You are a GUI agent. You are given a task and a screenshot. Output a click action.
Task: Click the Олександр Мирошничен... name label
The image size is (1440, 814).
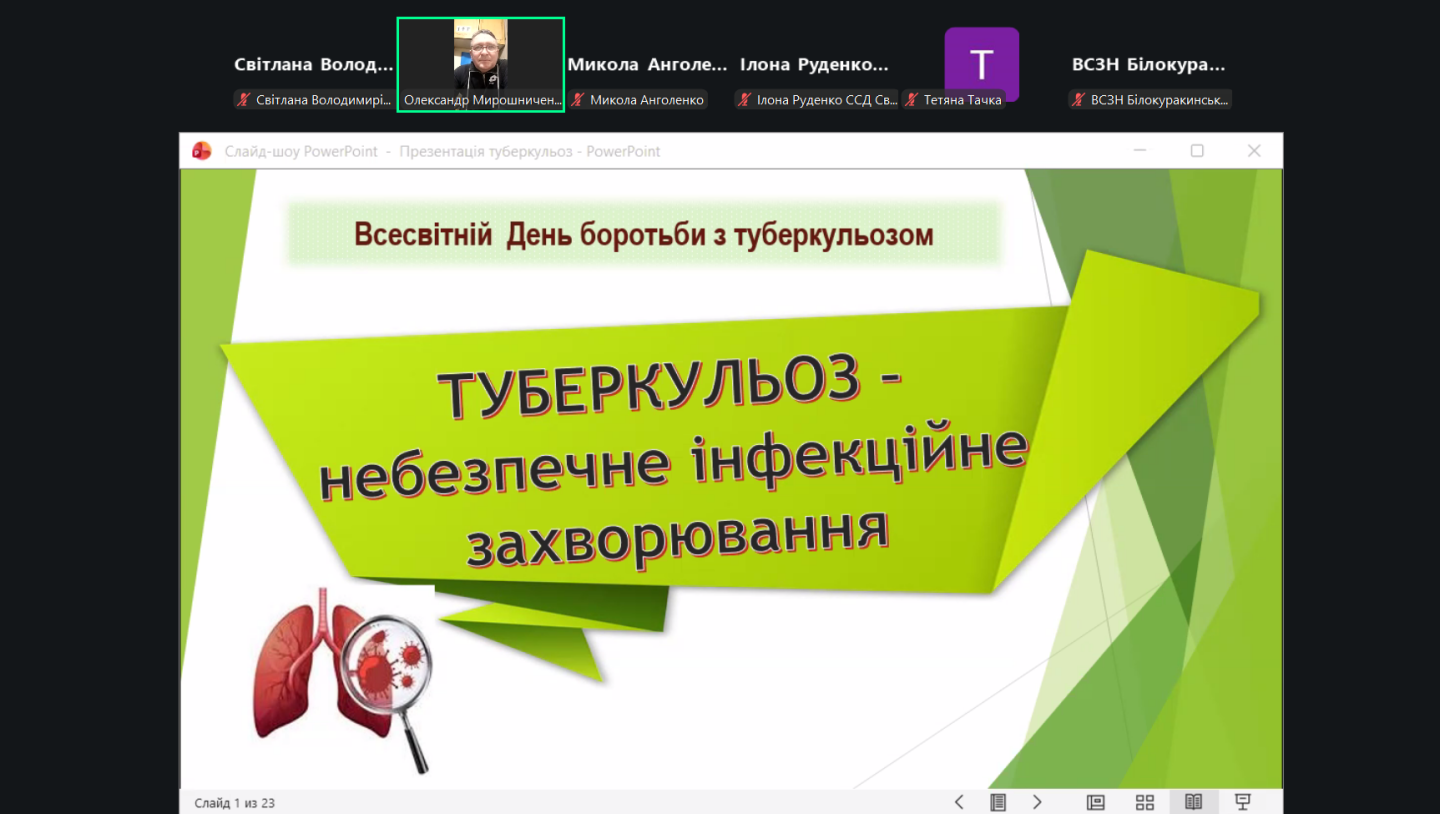click(481, 100)
